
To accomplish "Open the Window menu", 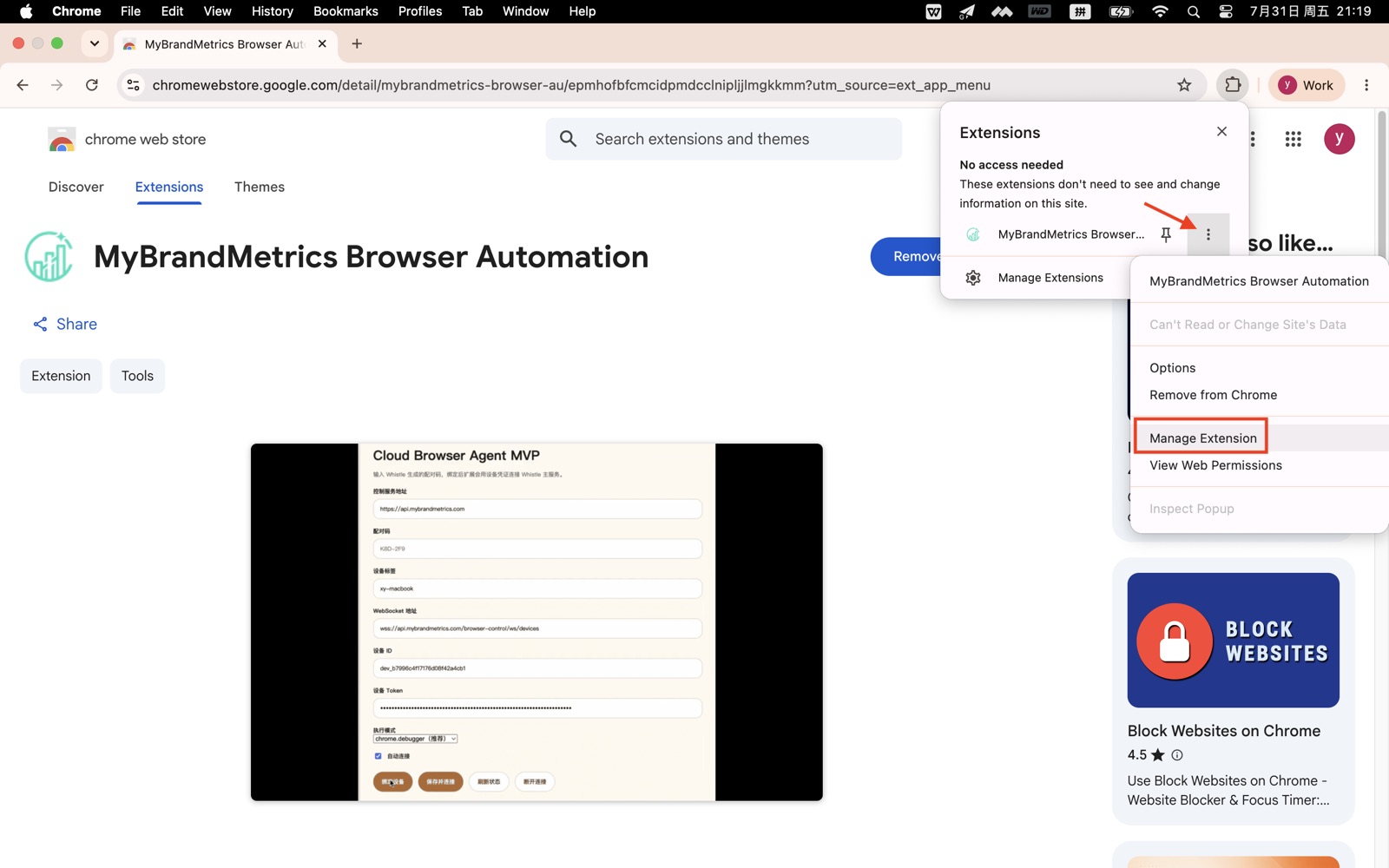I will pos(525,11).
